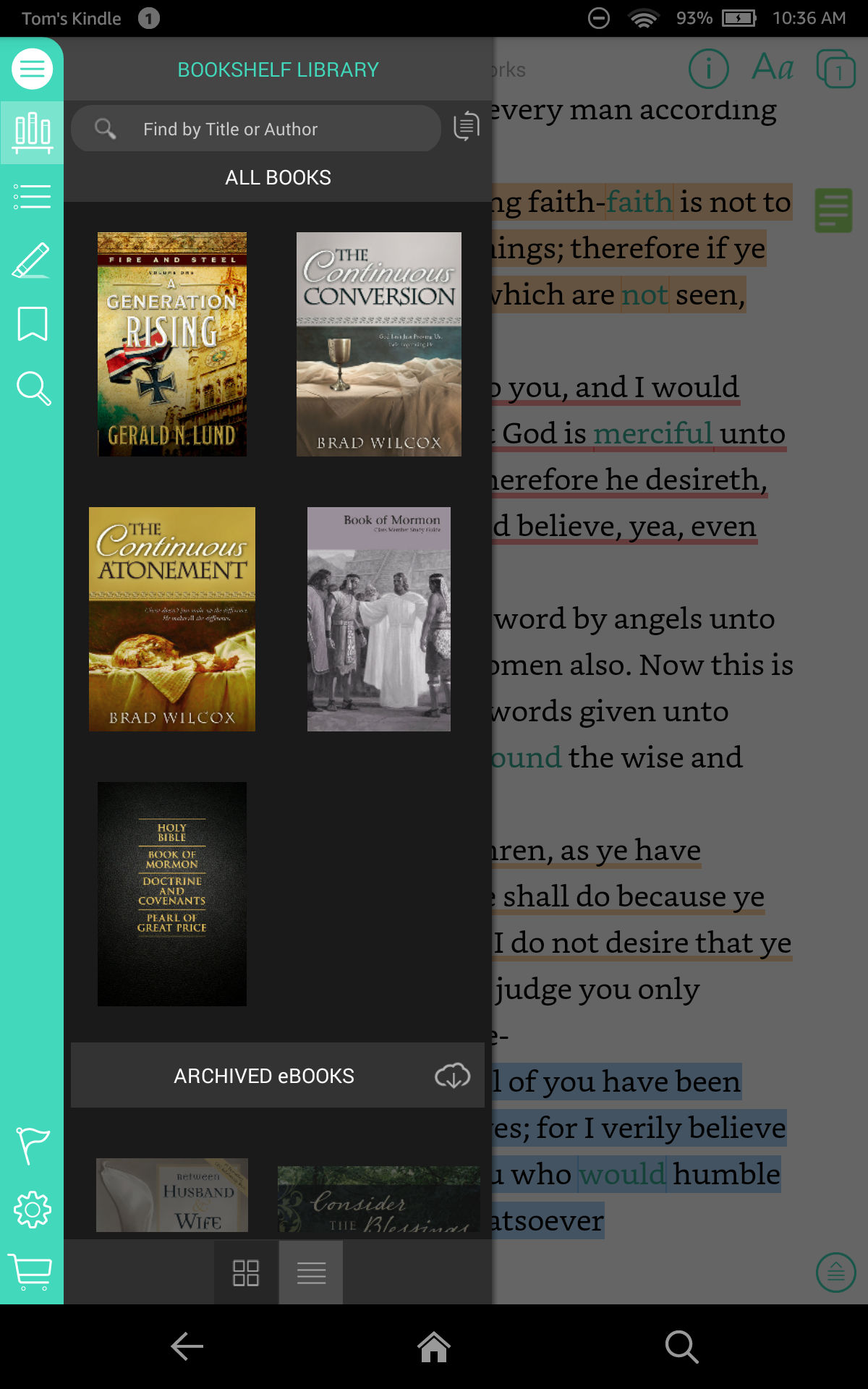
Task: Expand the ARCHIVED eBOOKS section
Action: coord(278,1076)
